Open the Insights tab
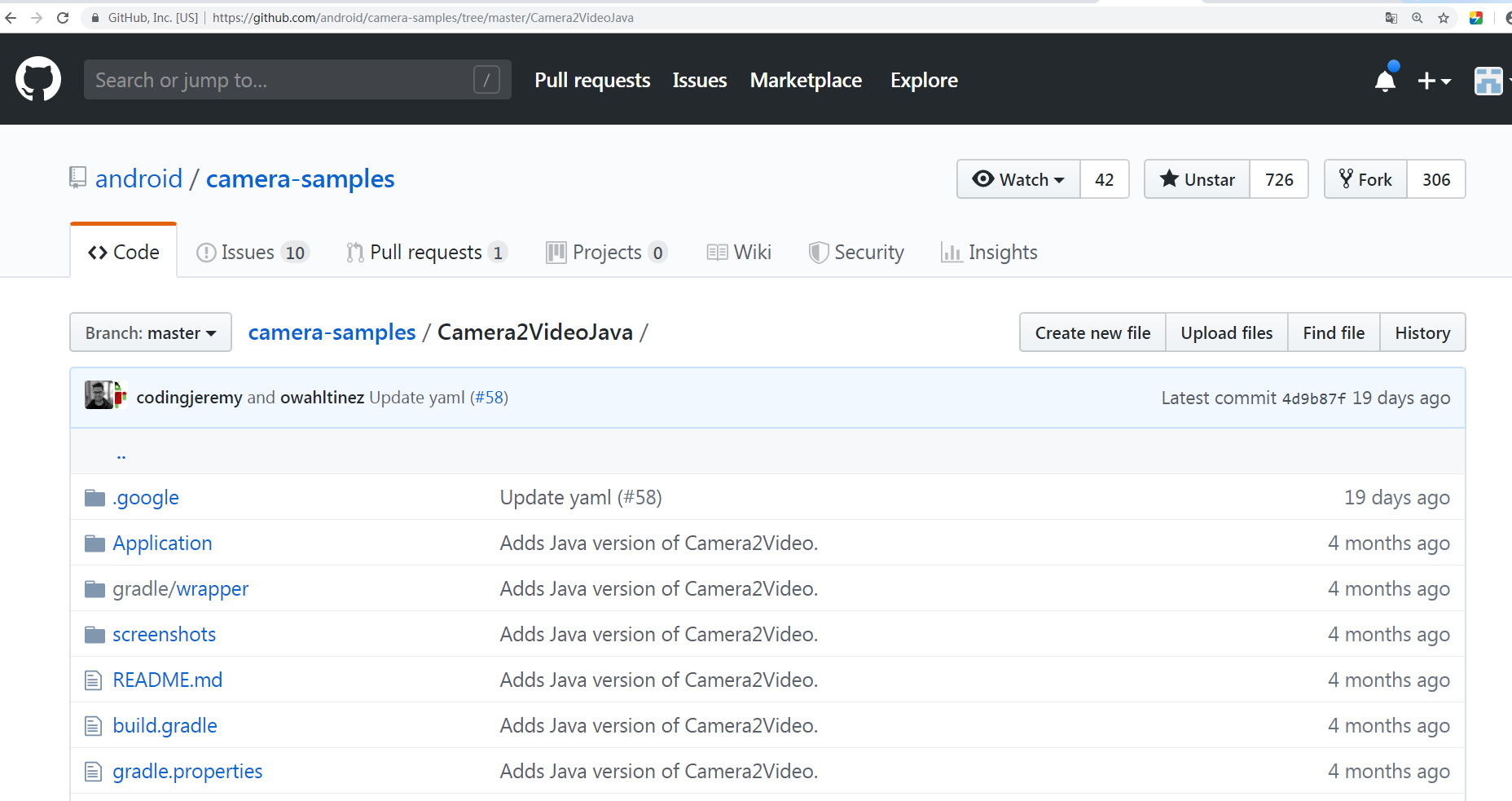 (x=989, y=253)
